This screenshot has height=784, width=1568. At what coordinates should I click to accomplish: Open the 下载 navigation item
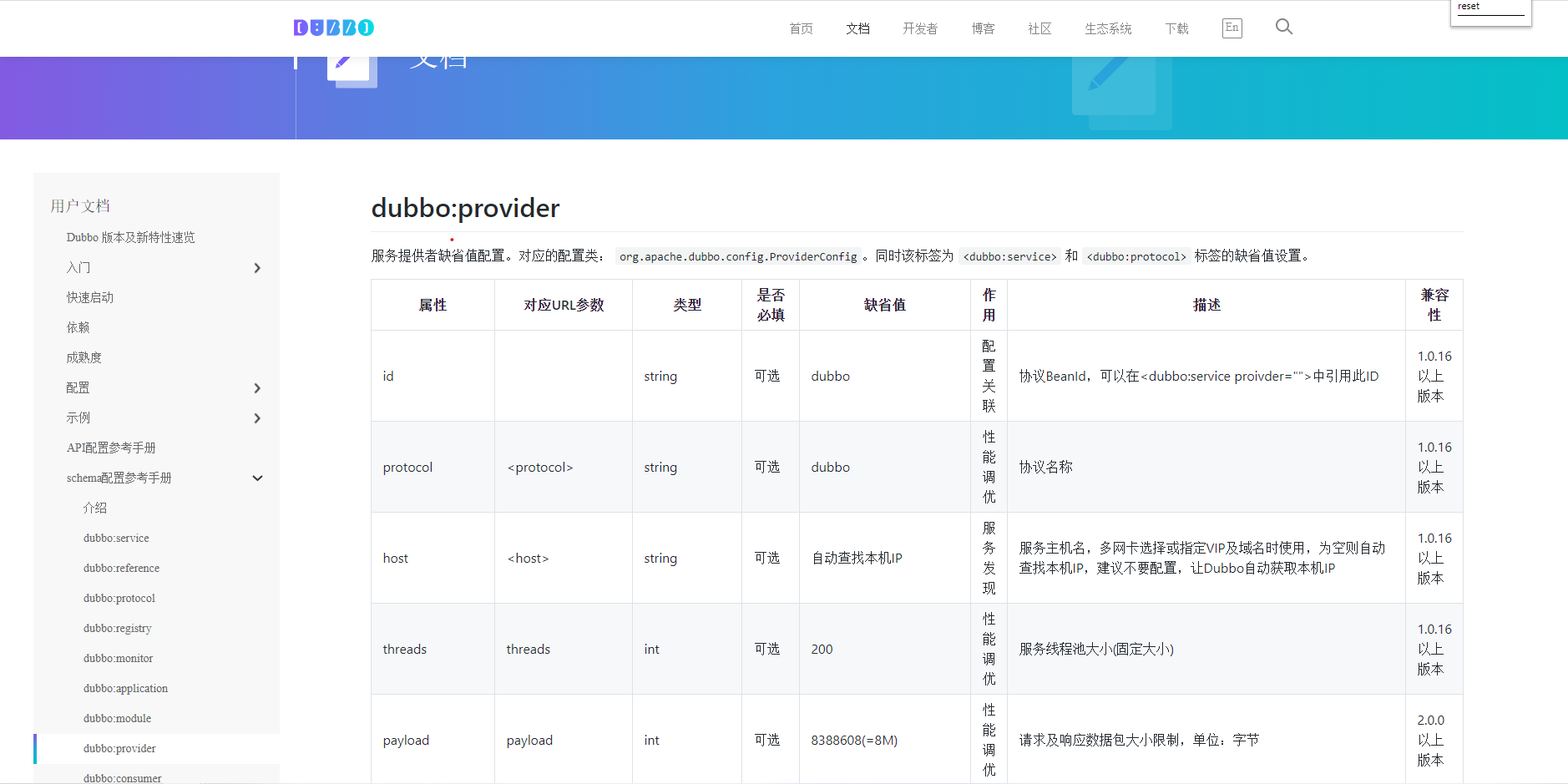coord(1176,28)
